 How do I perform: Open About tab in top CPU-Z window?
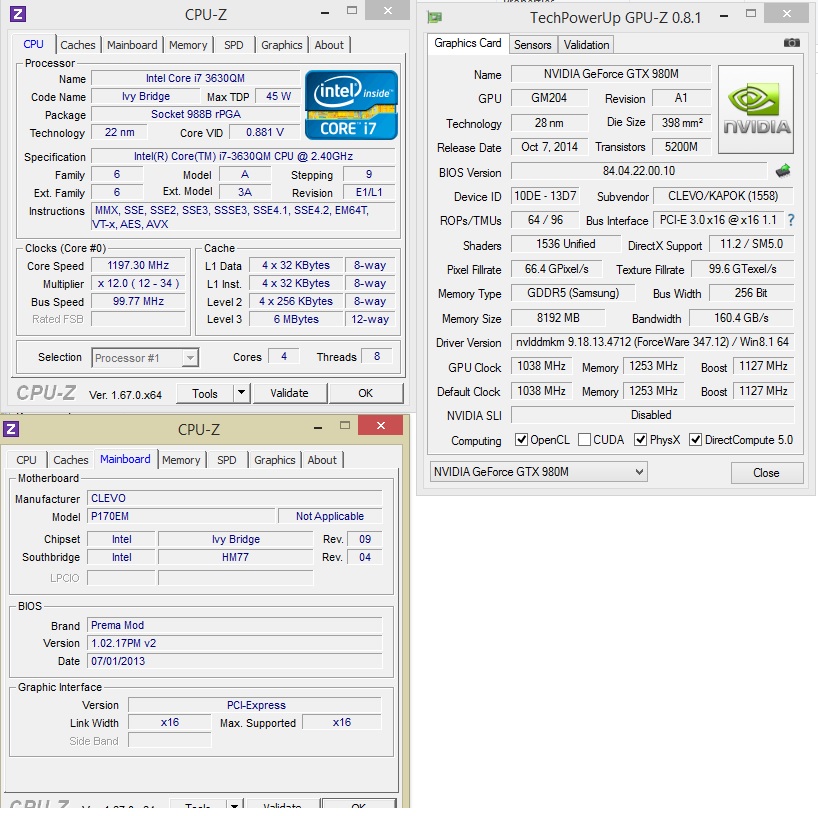tap(329, 45)
